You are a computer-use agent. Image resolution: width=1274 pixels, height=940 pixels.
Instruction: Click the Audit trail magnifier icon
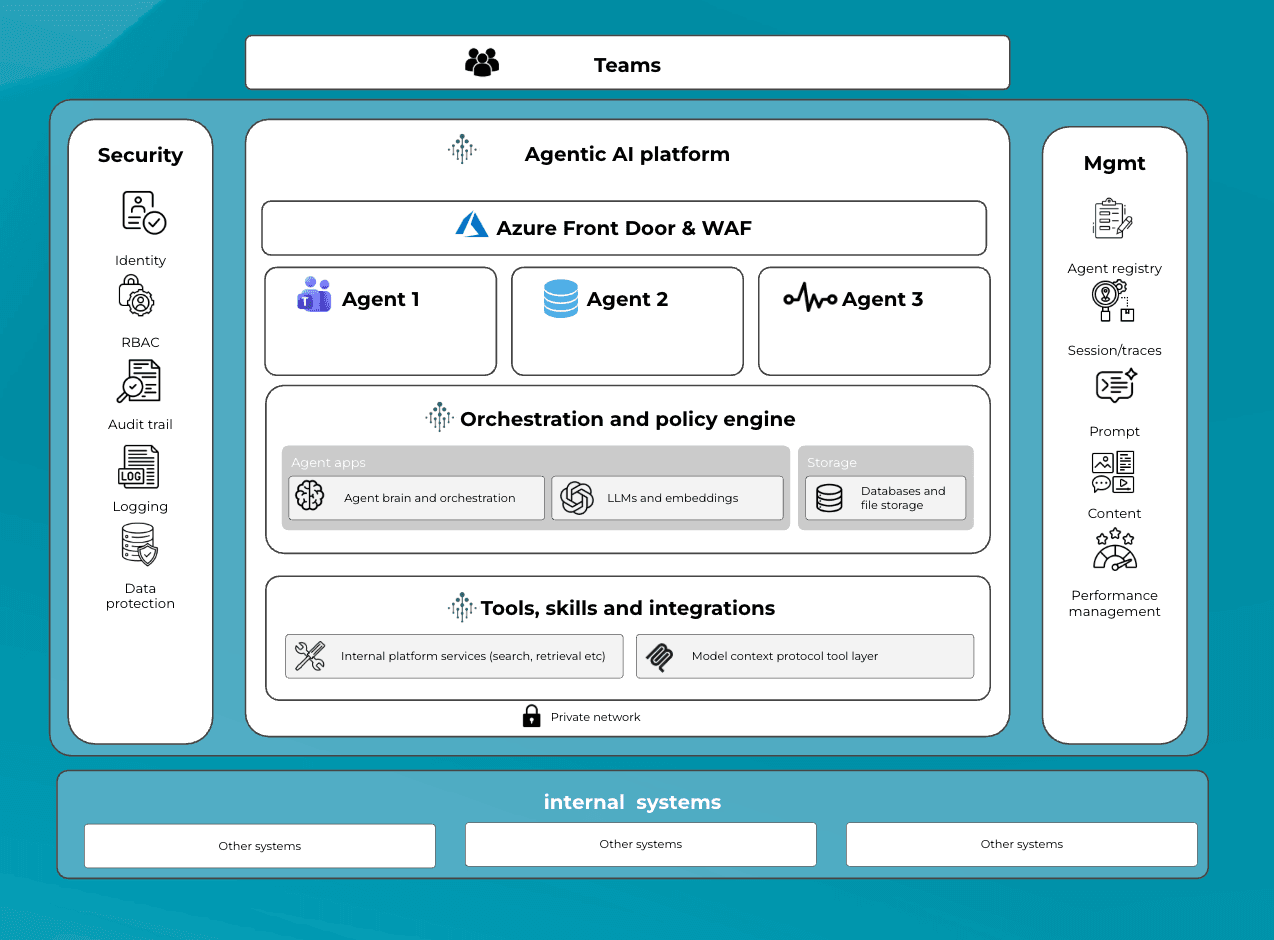(140, 381)
